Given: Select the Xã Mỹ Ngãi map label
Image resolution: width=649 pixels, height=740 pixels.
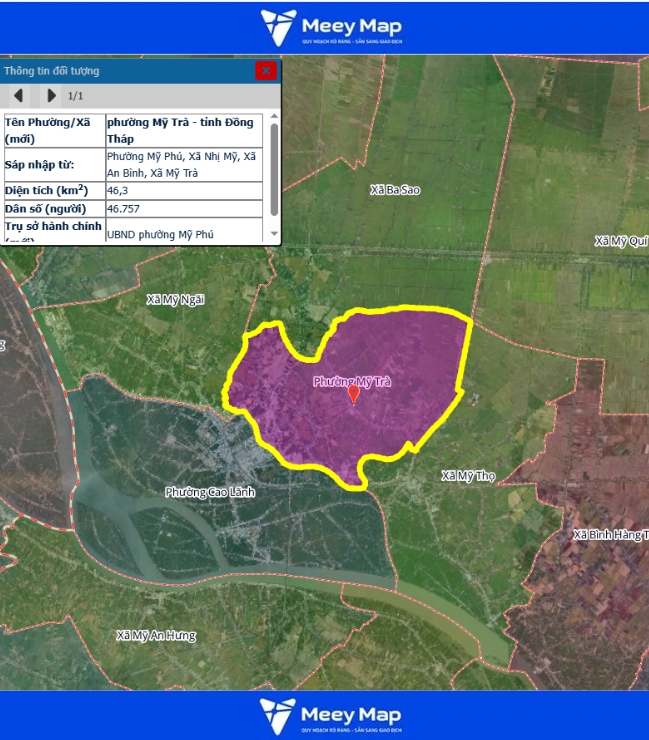Looking at the screenshot, I should [x=175, y=299].
